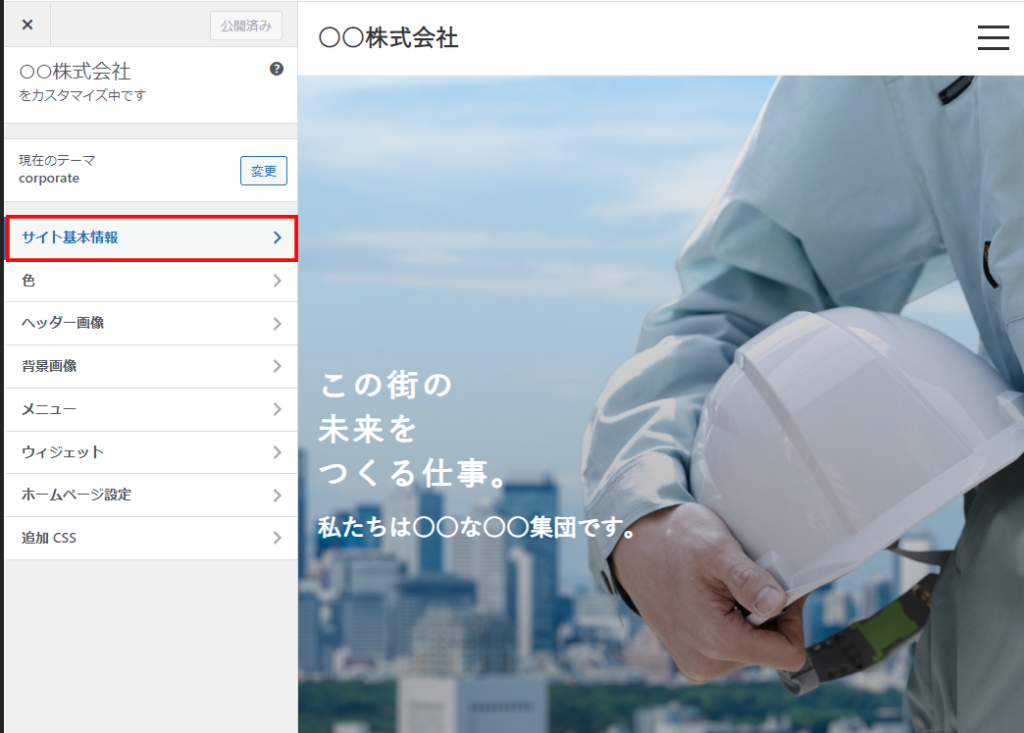Select the 追加 CSS label
1024x733 pixels.
coord(49,538)
